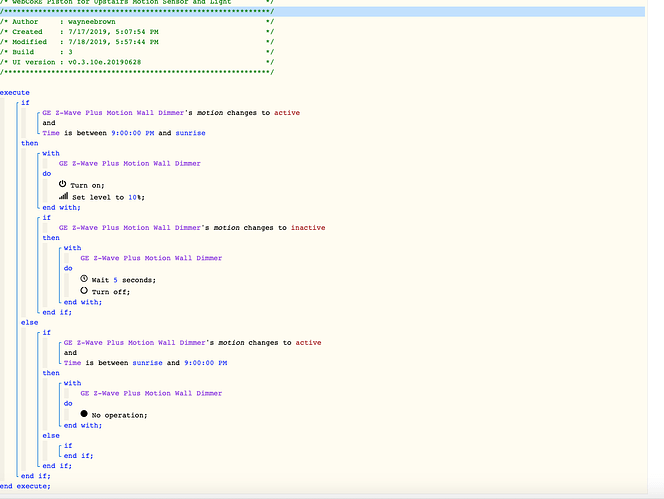Viewport: 664px width, 499px height.
Task: Click the 'and' operator in the else if block
Action: pyautogui.click(x=70, y=353)
